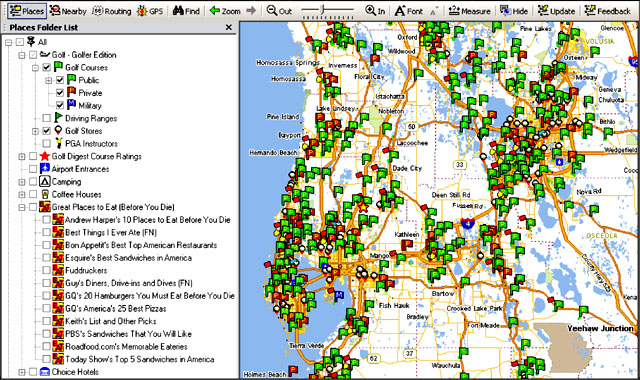Open the Routing tool
The image size is (640, 380).
point(112,11)
